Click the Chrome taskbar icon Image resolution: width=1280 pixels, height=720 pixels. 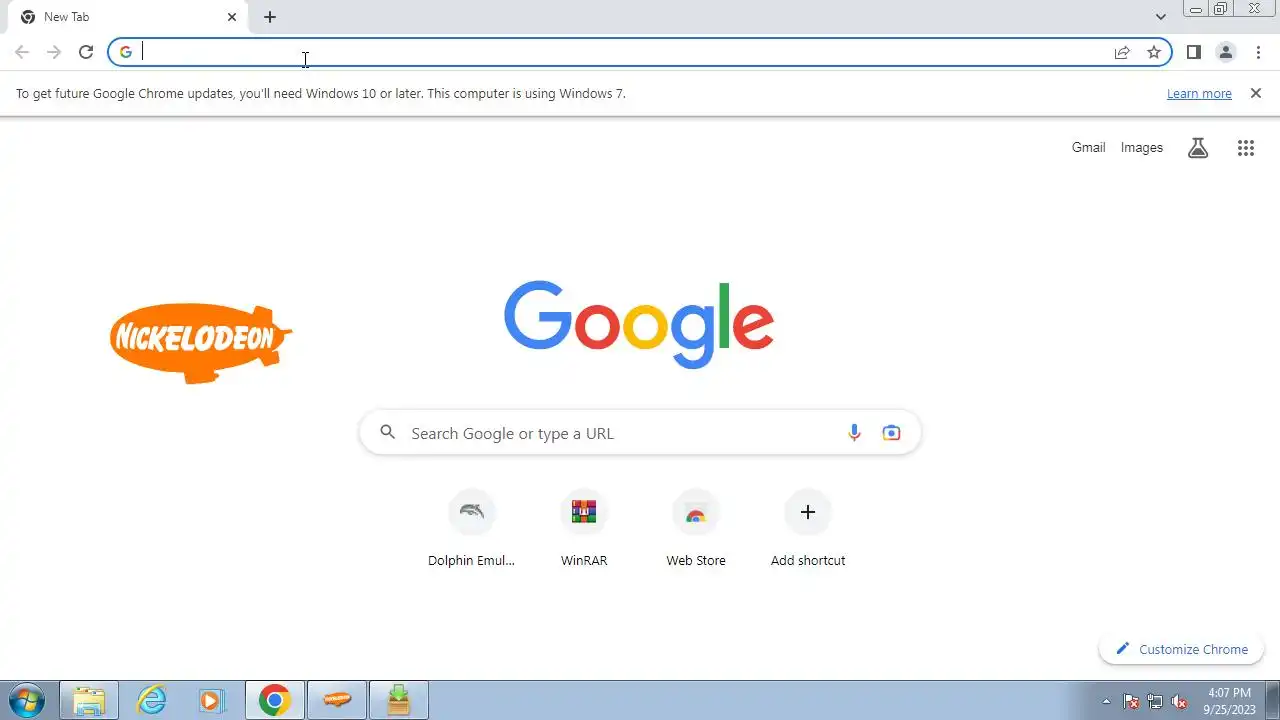[x=275, y=700]
